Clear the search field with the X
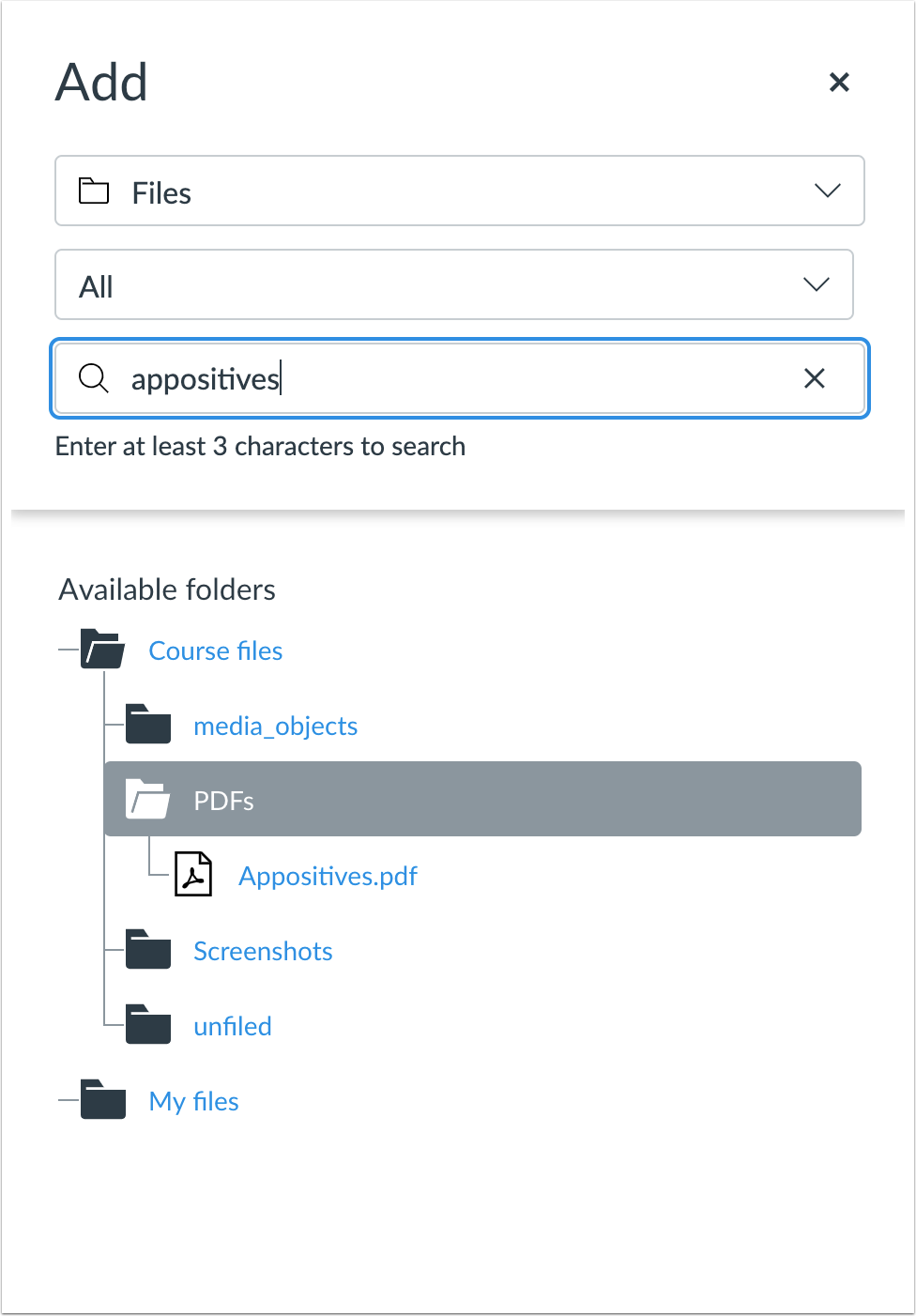This screenshot has width=916, height=1316. (815, 378)
